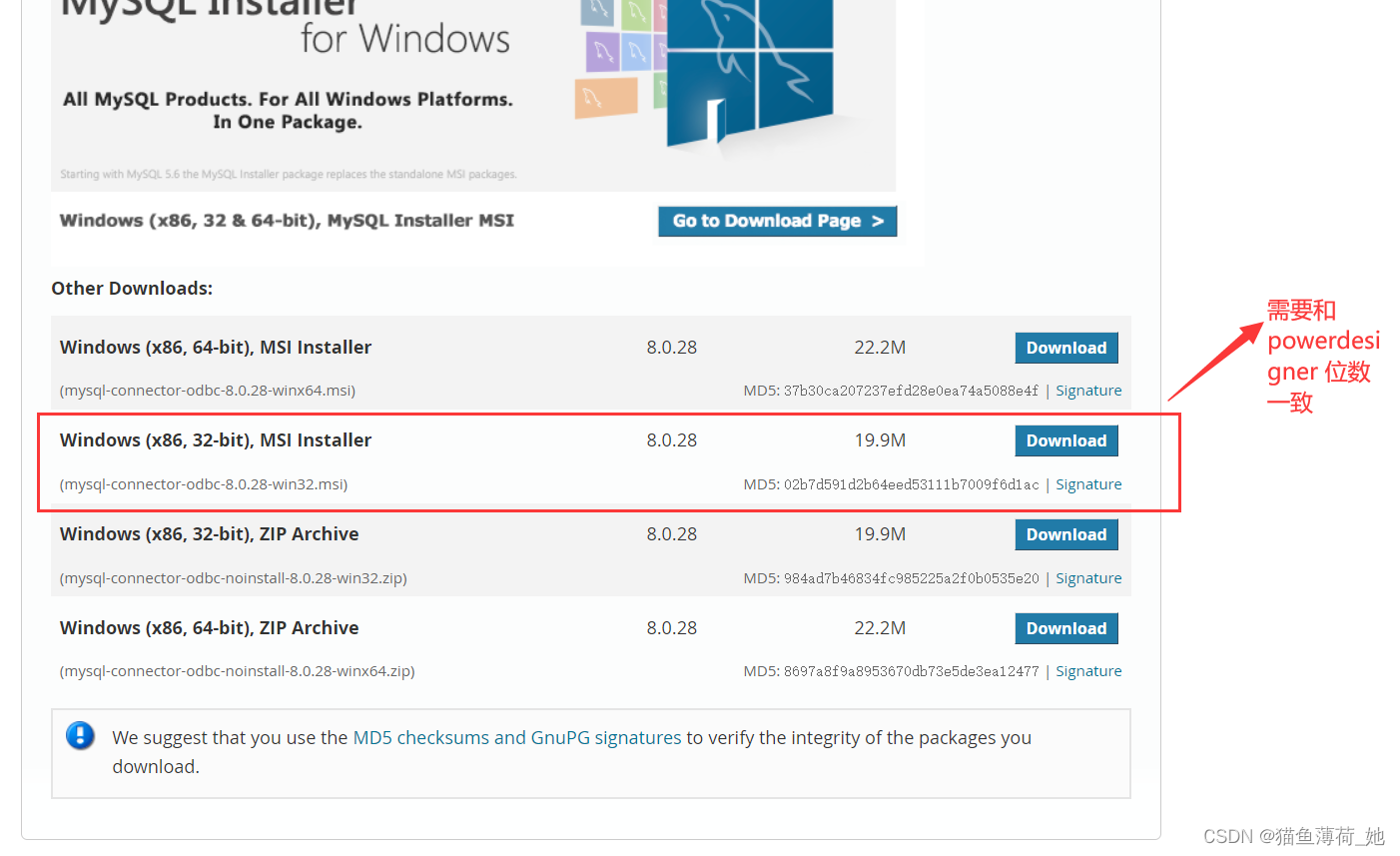Screen dimensions: 1400x856
Task: Download the 32-bit ZIP Archive
Action: [x=1066, y=534]
